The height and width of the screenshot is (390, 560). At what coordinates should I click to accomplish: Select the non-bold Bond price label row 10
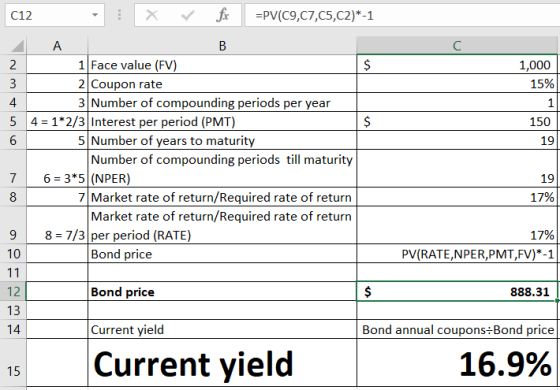(222, 254)
